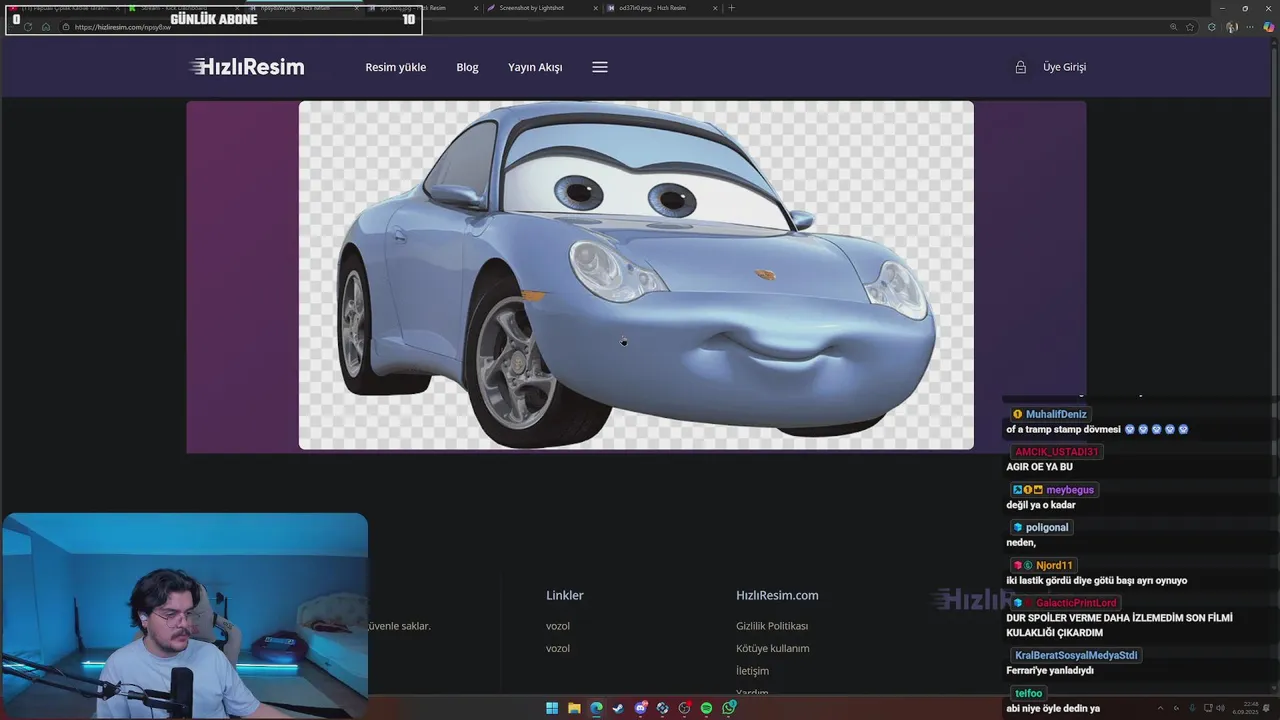Click the first vozol link under Linkler
The image size is (1280, 720).
pos(558,626)
